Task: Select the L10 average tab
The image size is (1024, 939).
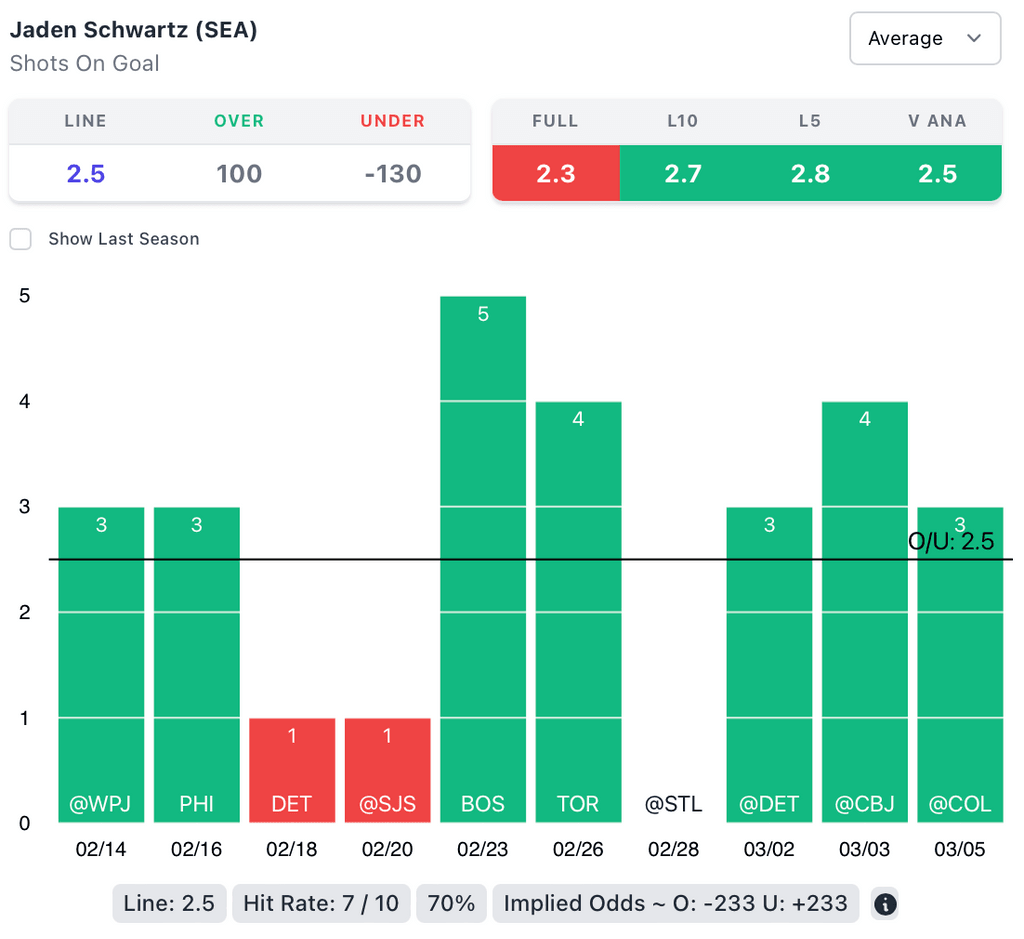Action: (683, 173)
